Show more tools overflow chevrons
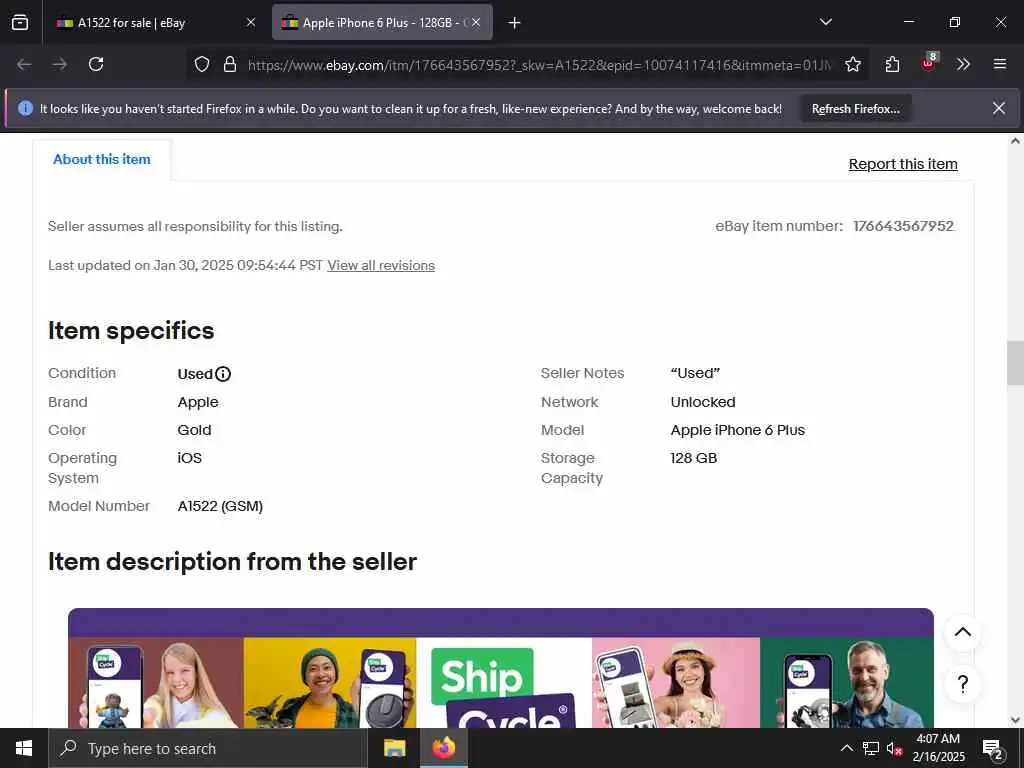1024x768 pixels. tap(963, 64)
